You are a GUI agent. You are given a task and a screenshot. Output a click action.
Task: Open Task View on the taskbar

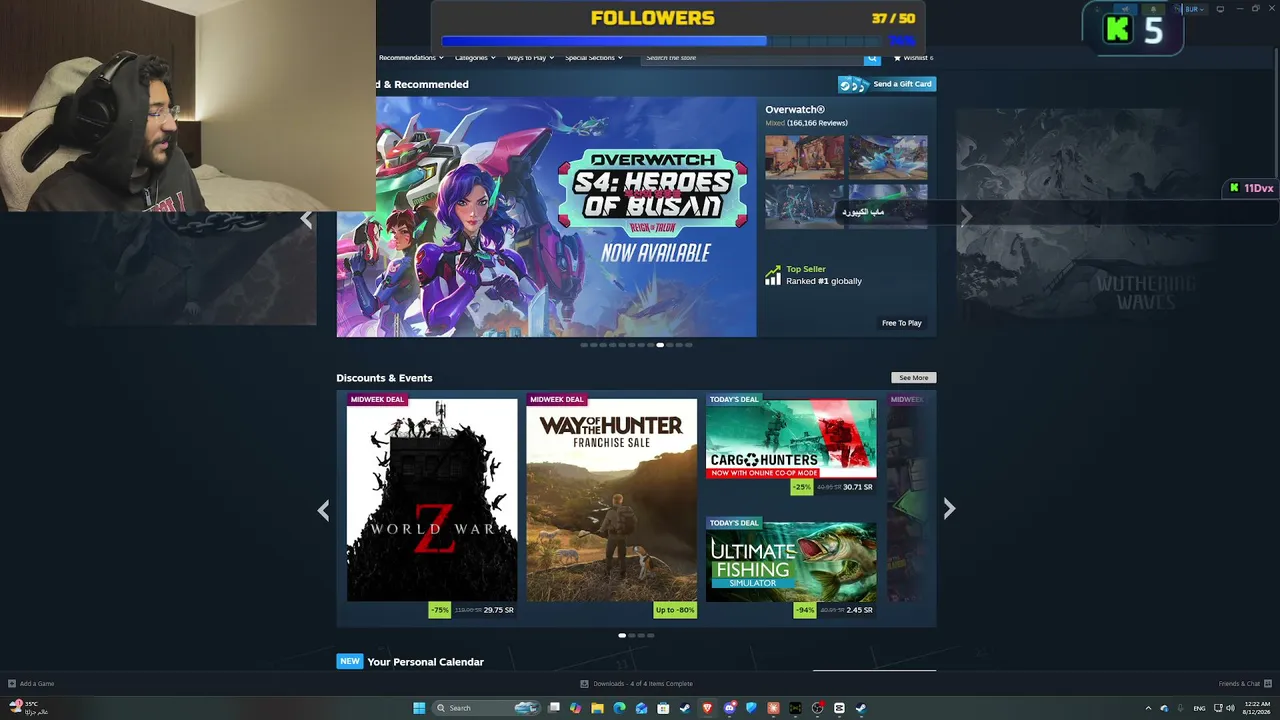tap(554, 708)
